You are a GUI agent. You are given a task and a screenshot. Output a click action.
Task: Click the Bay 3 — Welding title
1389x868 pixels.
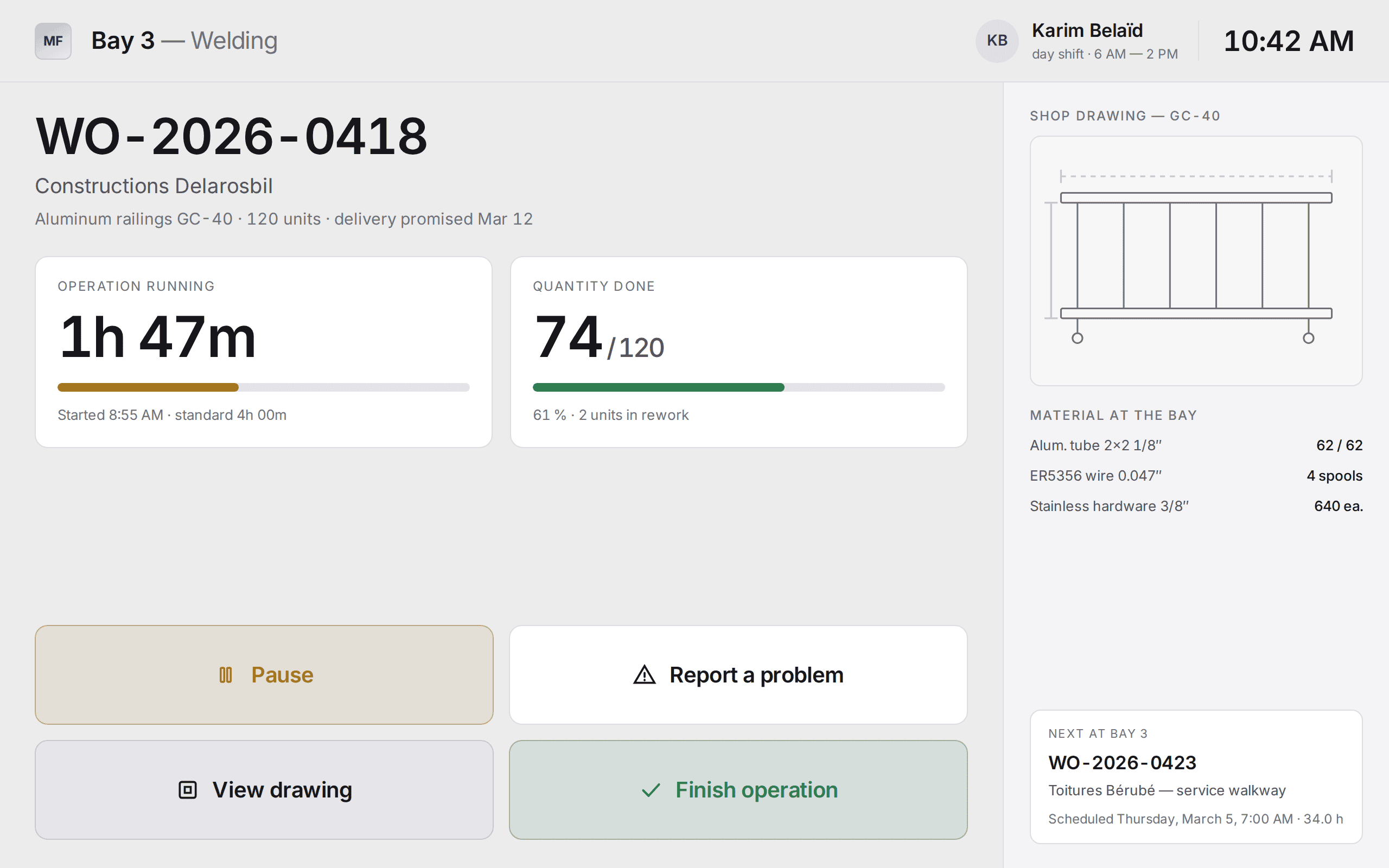(184, 41)
